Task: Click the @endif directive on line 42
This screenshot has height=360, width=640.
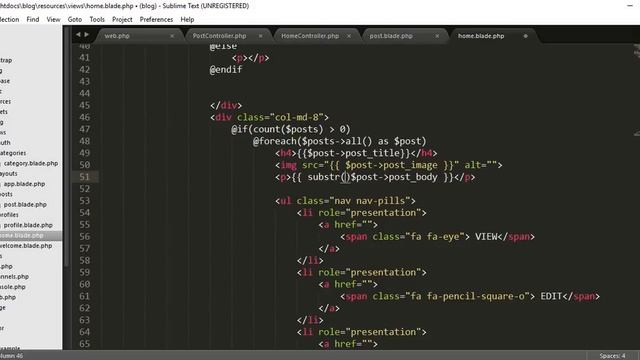Action: coord(226,69)
